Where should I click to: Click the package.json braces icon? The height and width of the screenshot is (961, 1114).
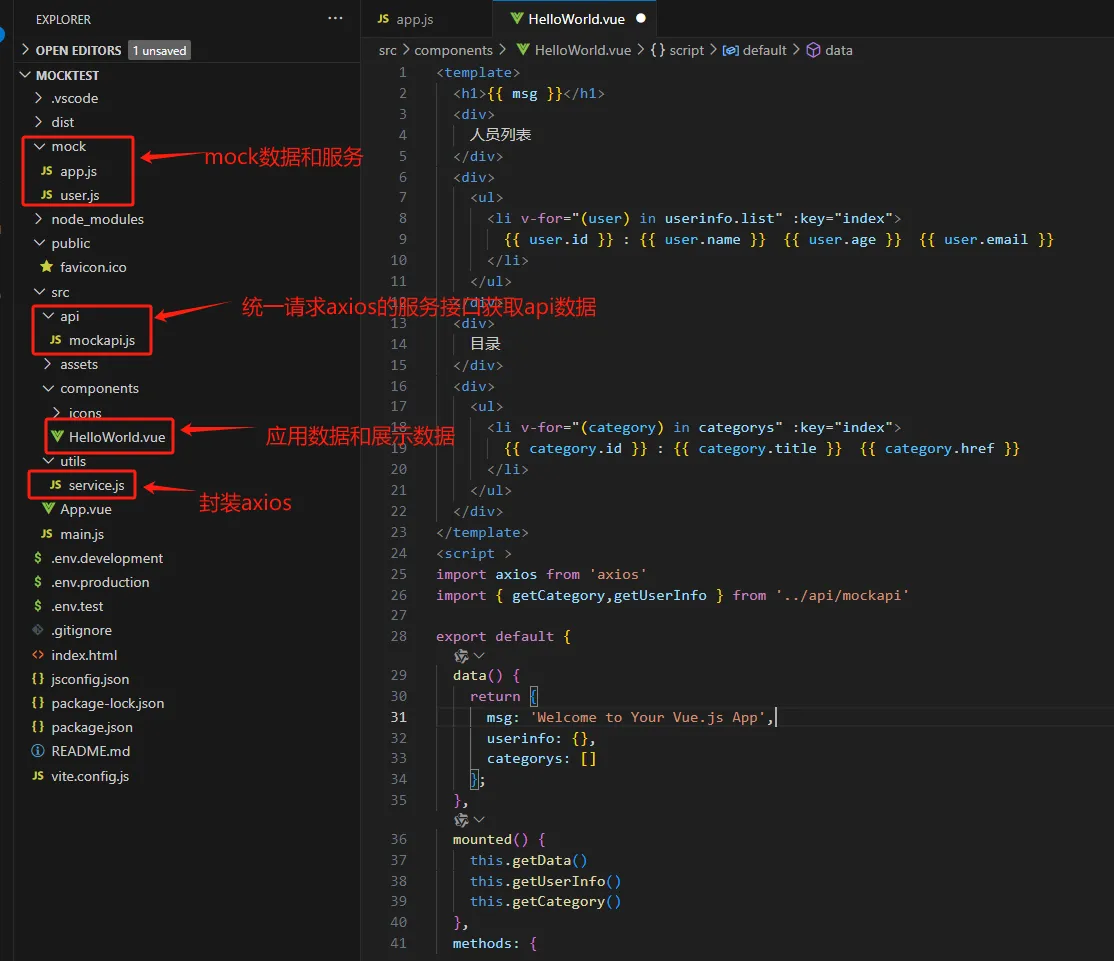pos(38,727)
